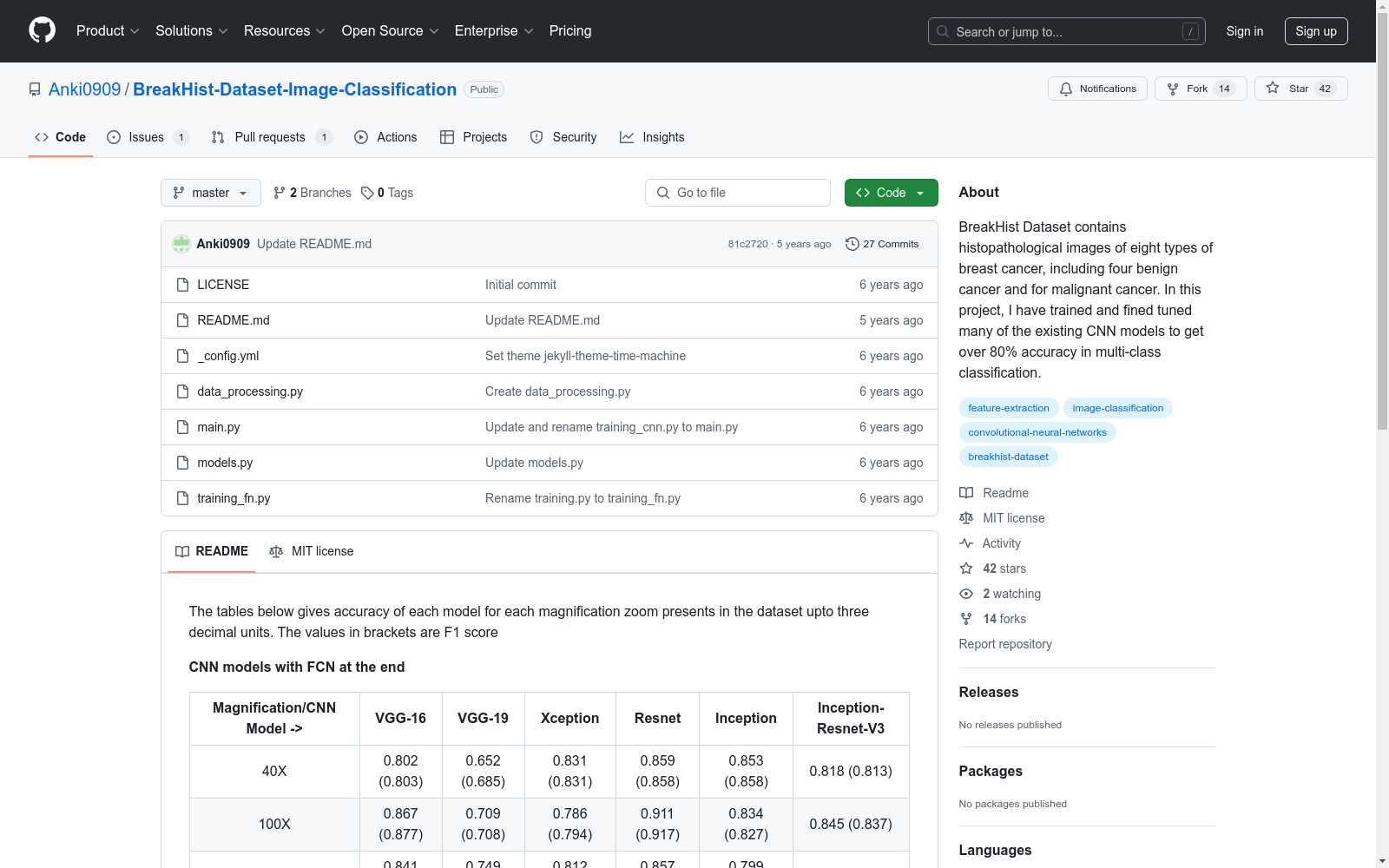The width and height of the screenshot is (1389, 868).
Task: Click the GitHub logo icon
Action: pos(42,30)
